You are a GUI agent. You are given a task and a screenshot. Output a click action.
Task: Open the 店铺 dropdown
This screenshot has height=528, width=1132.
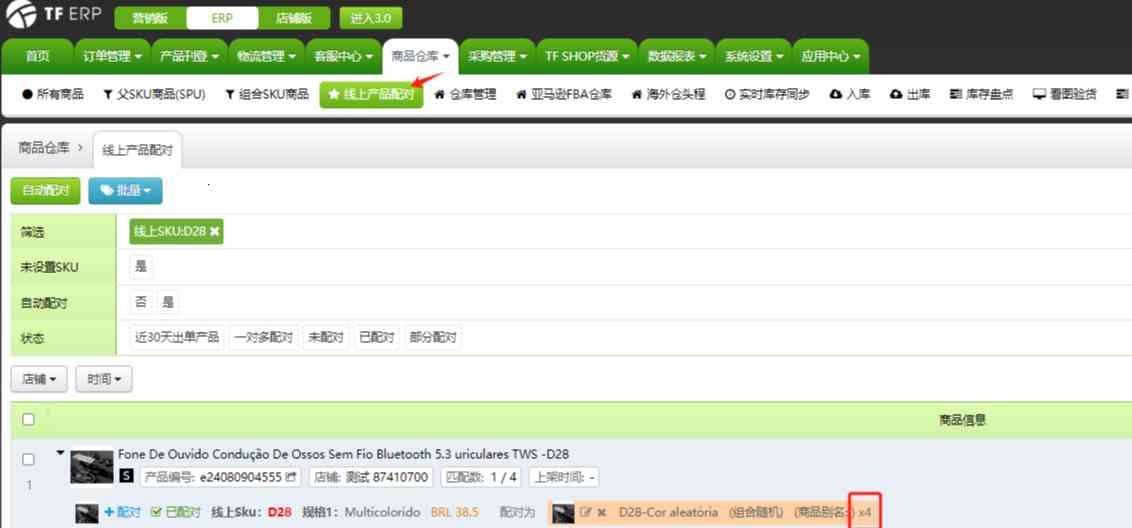tap(39, 378)
